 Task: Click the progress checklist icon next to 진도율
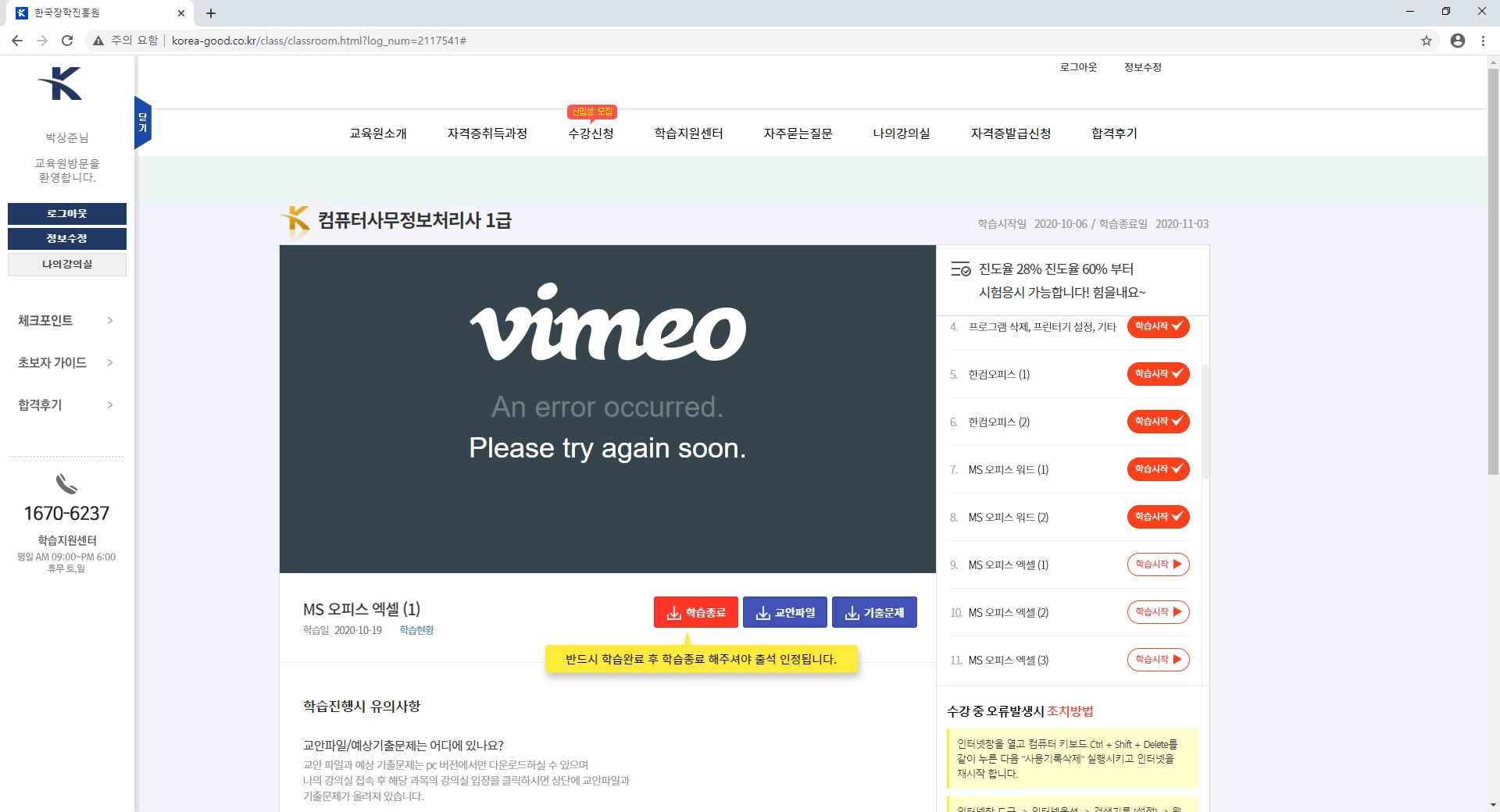[961, 269]
